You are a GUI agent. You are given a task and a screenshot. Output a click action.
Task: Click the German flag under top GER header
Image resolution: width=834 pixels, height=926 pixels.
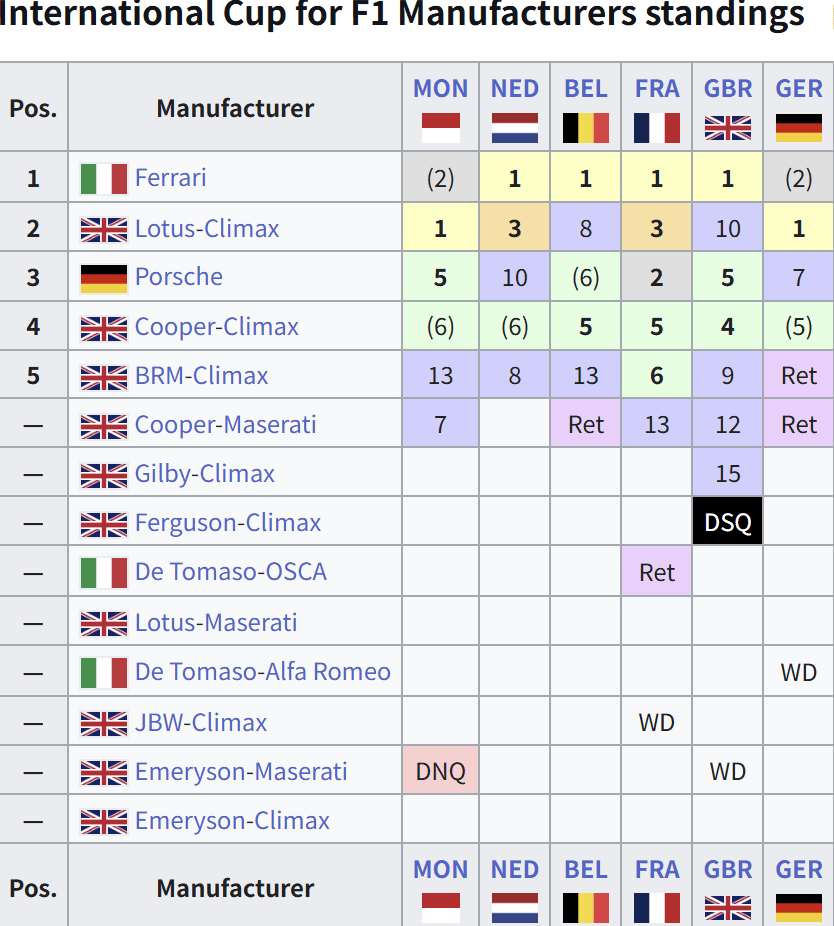tap(799, 128)
